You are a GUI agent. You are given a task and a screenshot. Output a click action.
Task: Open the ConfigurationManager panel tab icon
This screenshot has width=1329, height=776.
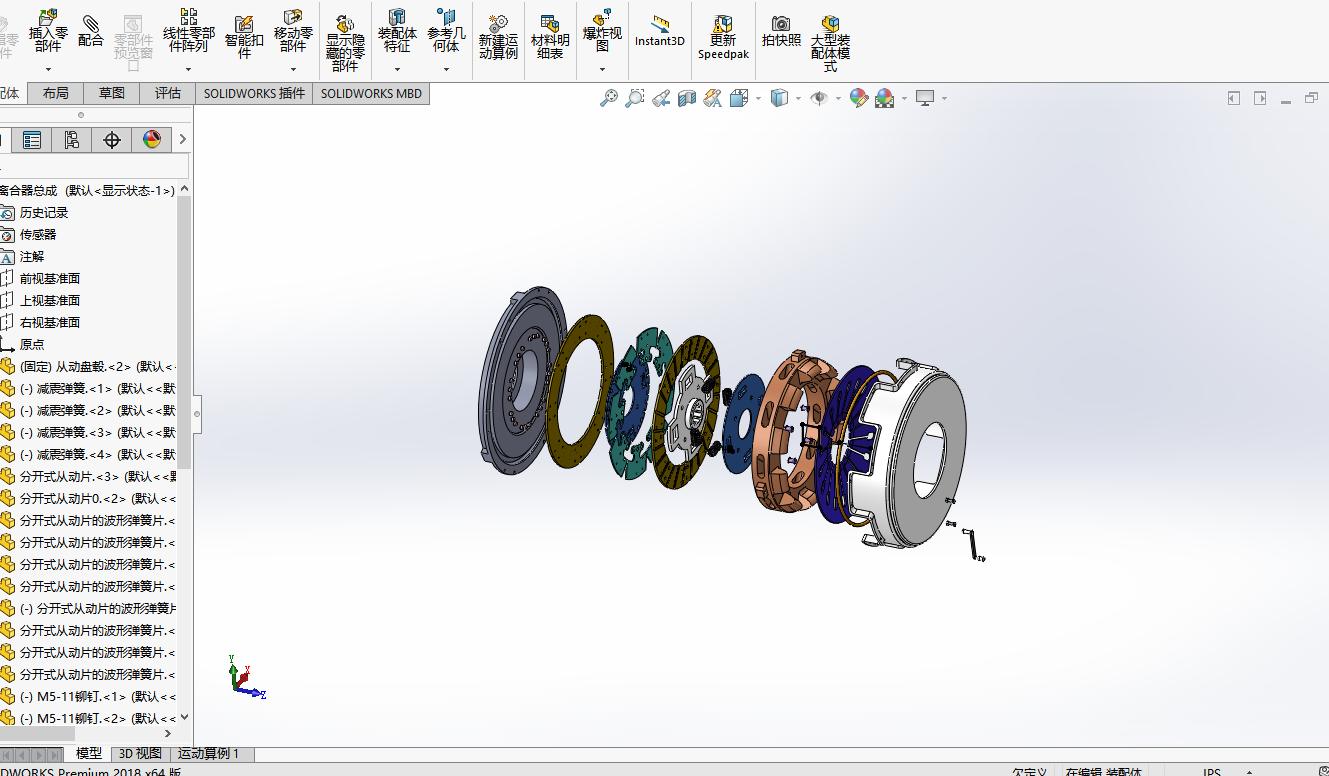pyautogui.click(x=71, y=140)
